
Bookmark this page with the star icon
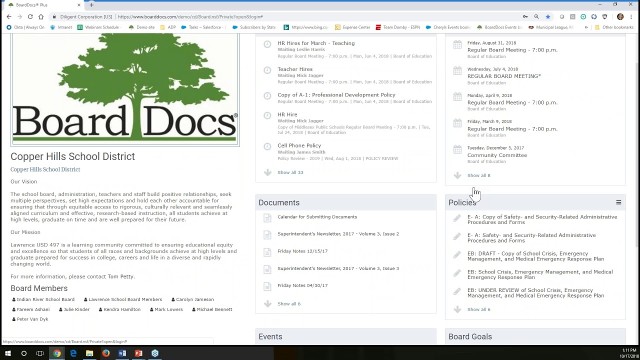pos(548,17)
